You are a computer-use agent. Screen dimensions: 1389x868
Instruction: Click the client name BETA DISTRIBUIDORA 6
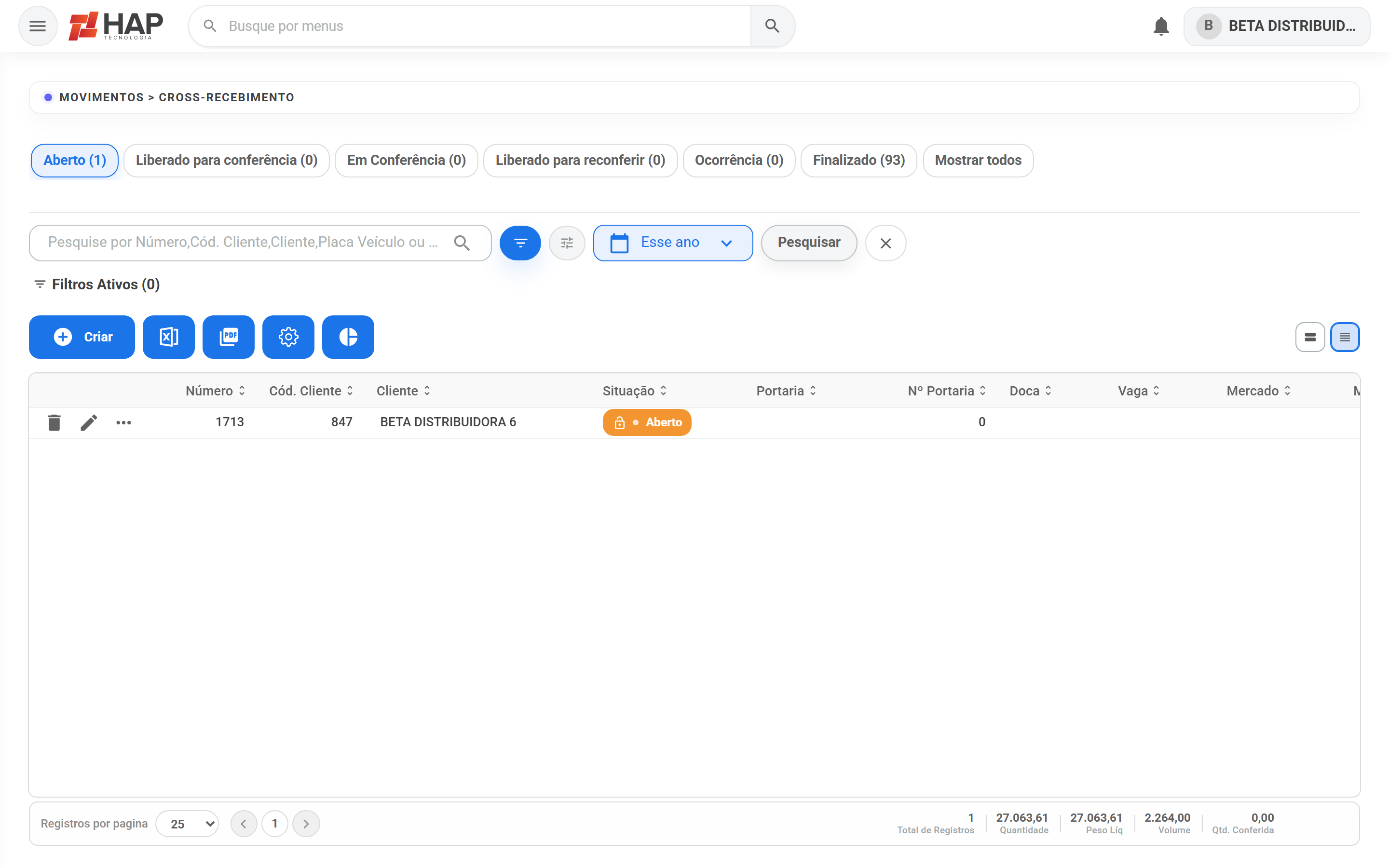[448, 422]
